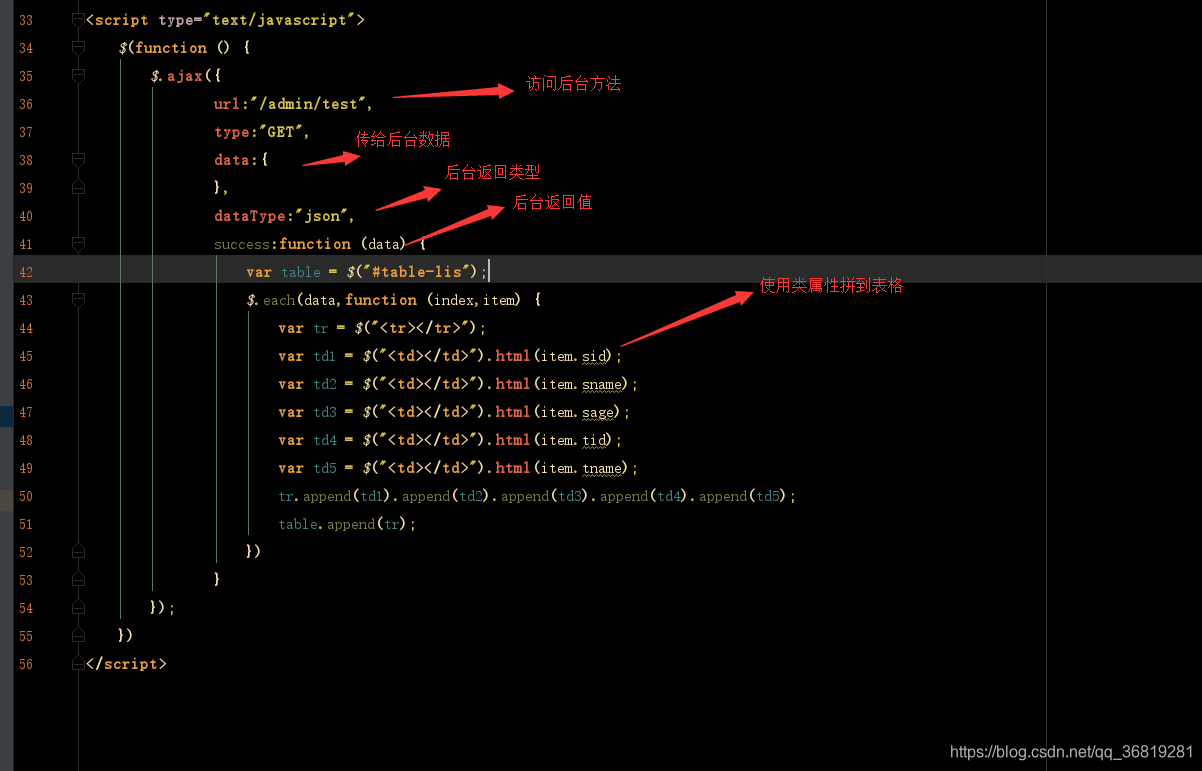Collapse the $(function () block at line 34
The image size is (1202, 771).
pyautogui.click(x=79, y=48)
